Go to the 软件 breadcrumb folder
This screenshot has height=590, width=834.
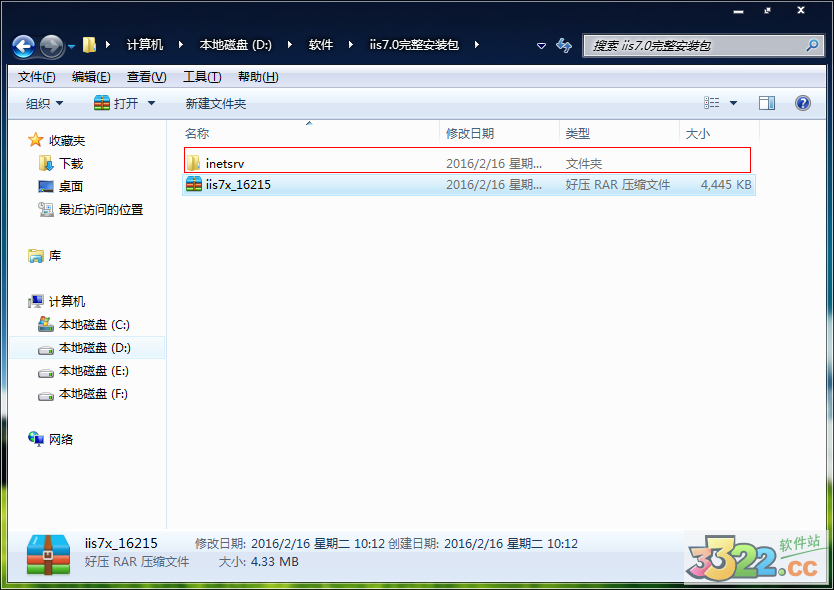tap(321, 45)
